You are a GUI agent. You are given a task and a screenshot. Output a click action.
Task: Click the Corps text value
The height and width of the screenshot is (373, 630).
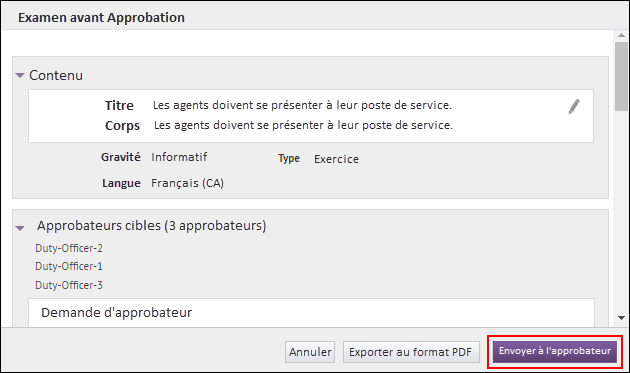(303, 125)
